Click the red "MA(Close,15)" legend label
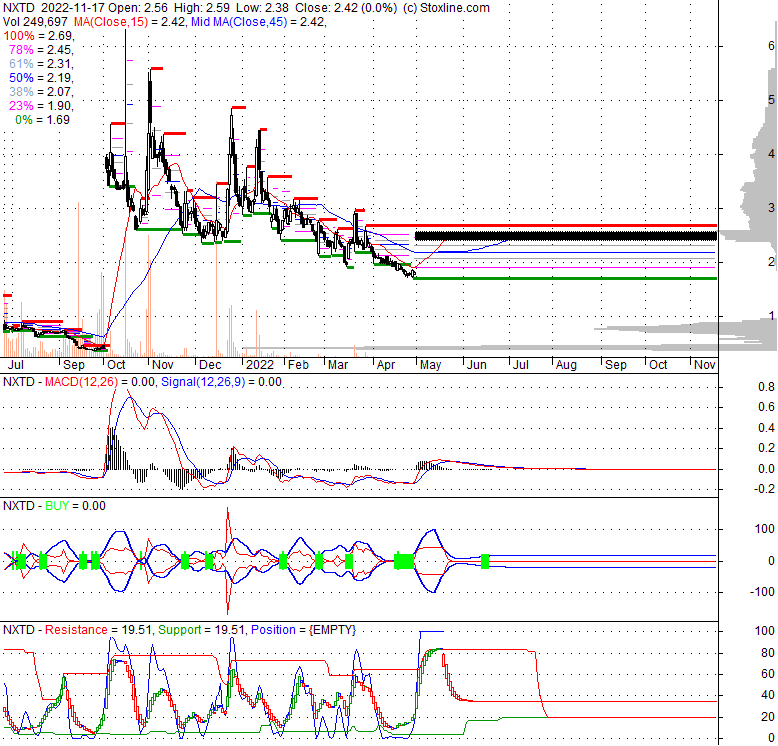 click(x=111, y=22)
